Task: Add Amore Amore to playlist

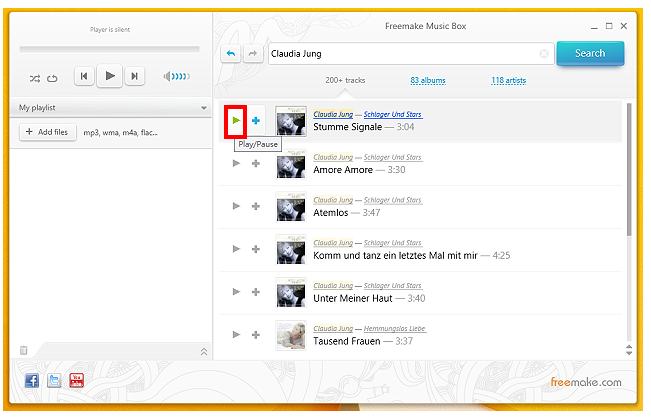Action: pyautogui.click(x=256, y=163)
